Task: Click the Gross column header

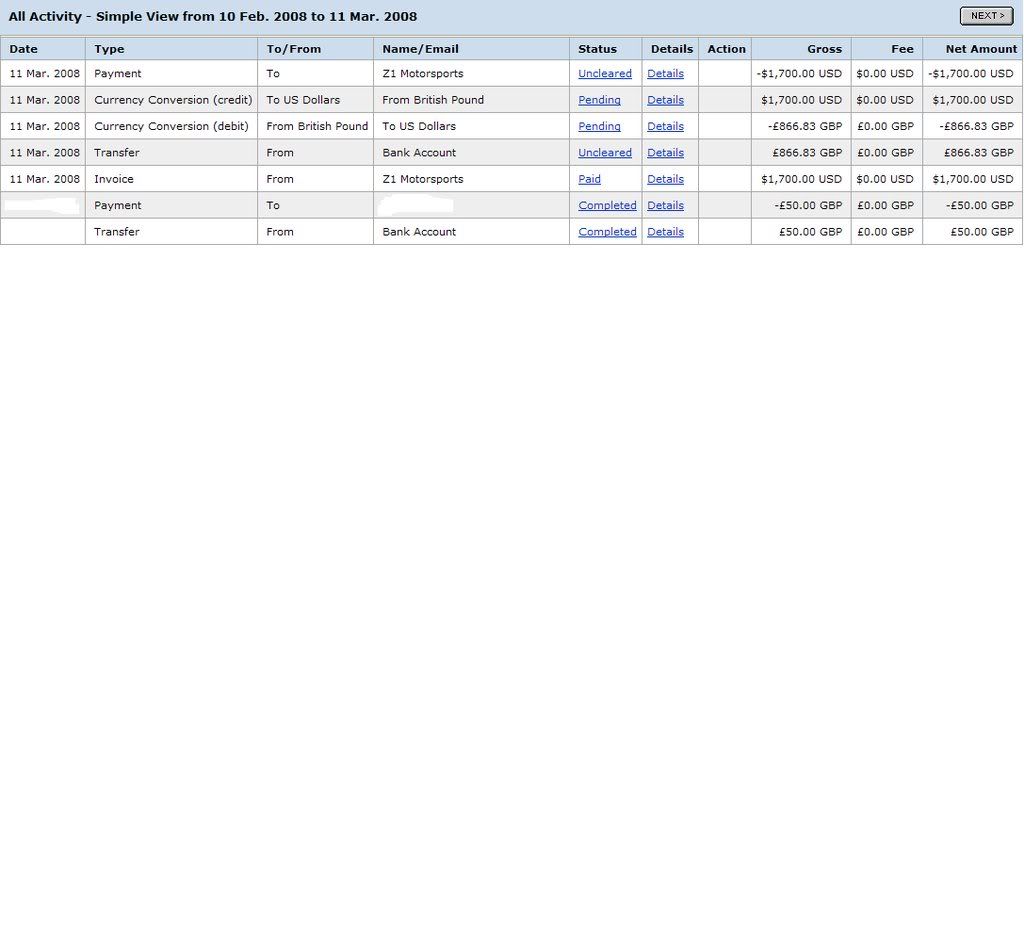Action: 824,49
